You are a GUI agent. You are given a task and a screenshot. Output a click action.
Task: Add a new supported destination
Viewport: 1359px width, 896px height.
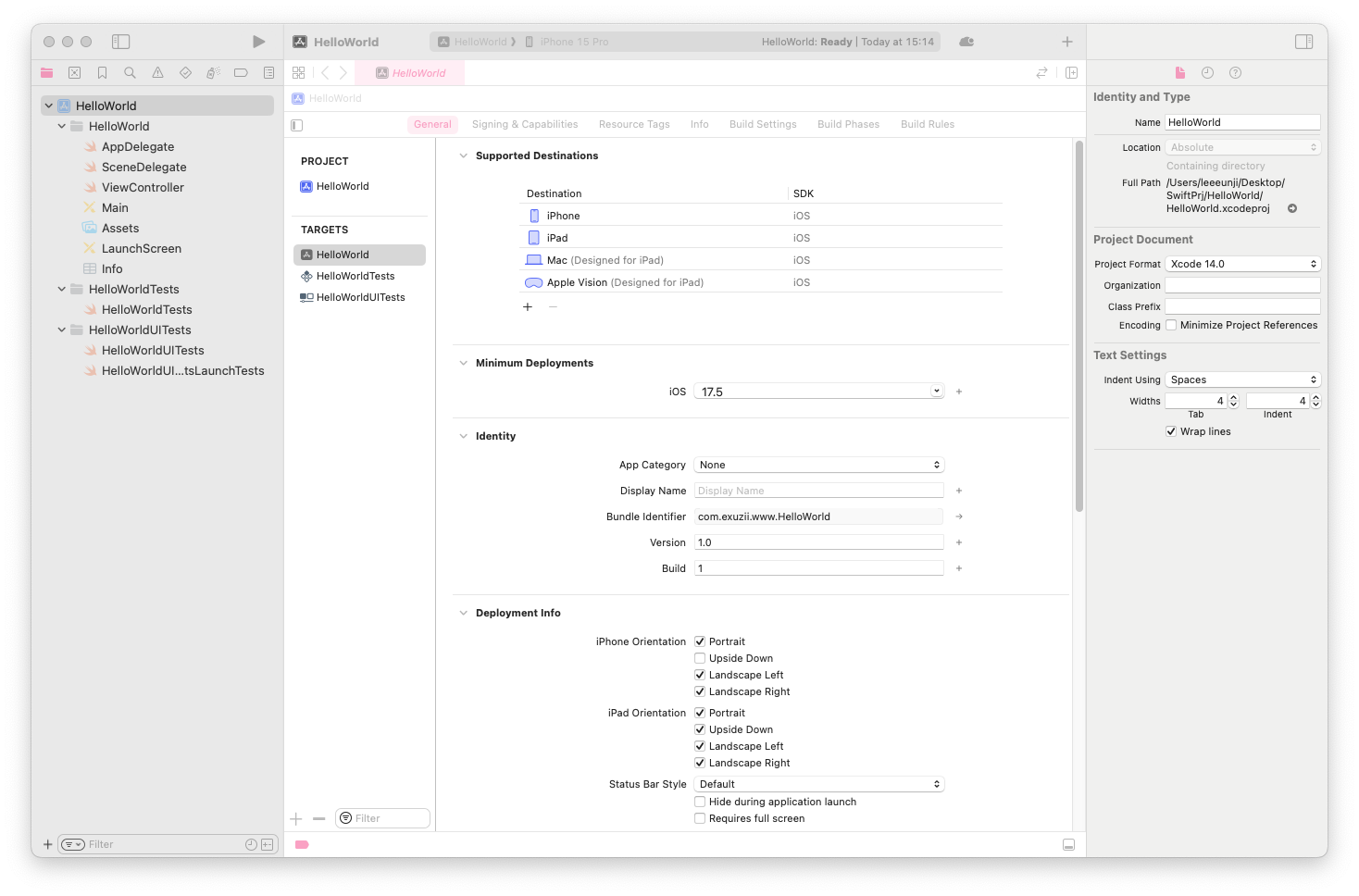click(528, 306)
